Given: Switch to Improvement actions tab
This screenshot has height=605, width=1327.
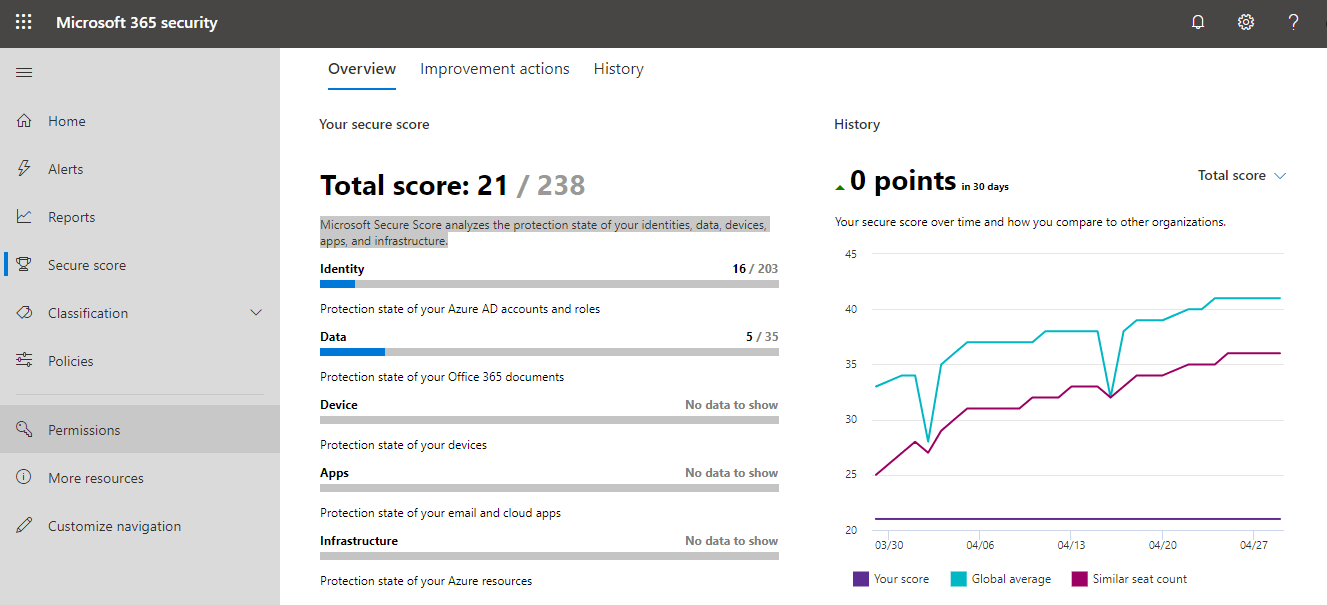Looking at the screenshot, I should [495, 69].
